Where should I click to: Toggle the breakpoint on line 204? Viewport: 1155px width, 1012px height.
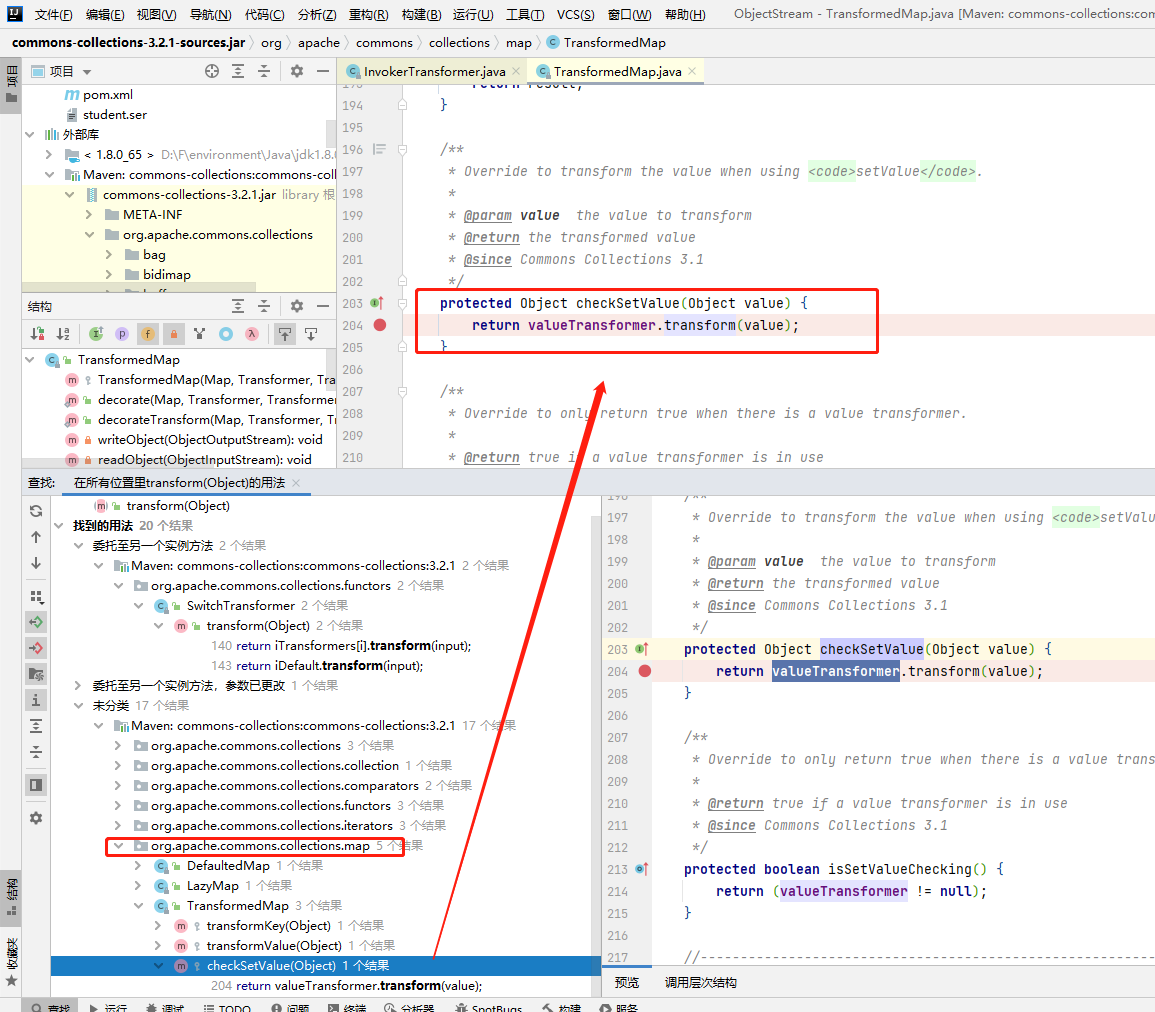pyautogui.click(x=380, y=325)
